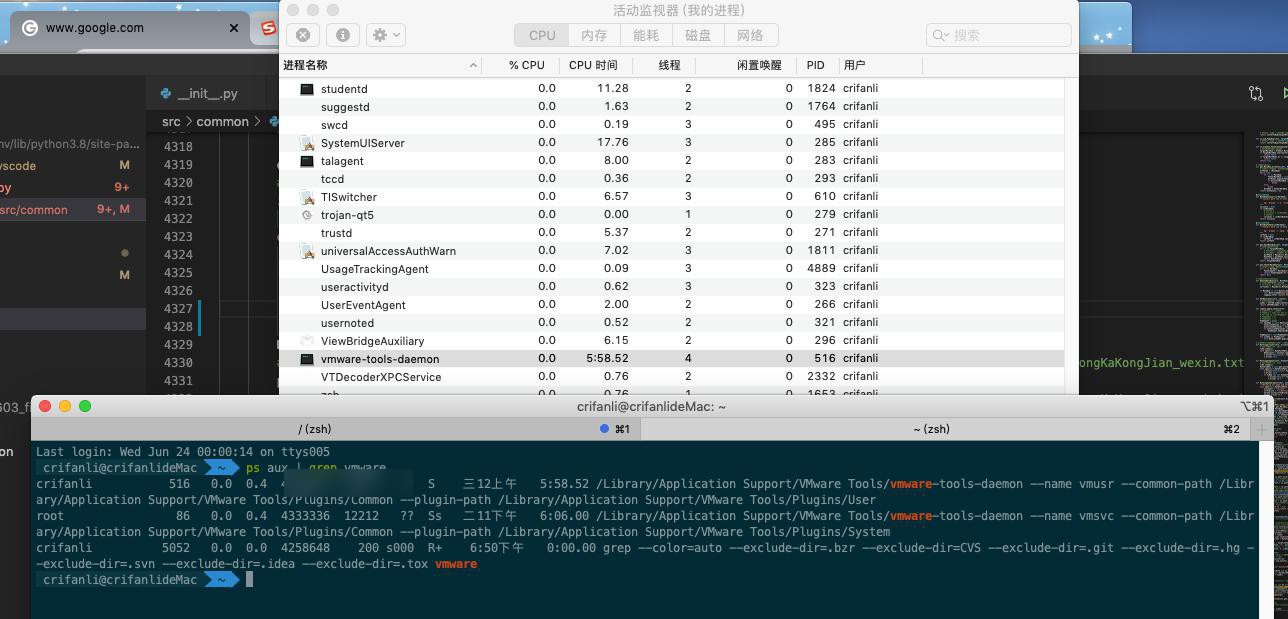Select the trustd process row
The image size is (1288, 619).
[x=672, y=233]
